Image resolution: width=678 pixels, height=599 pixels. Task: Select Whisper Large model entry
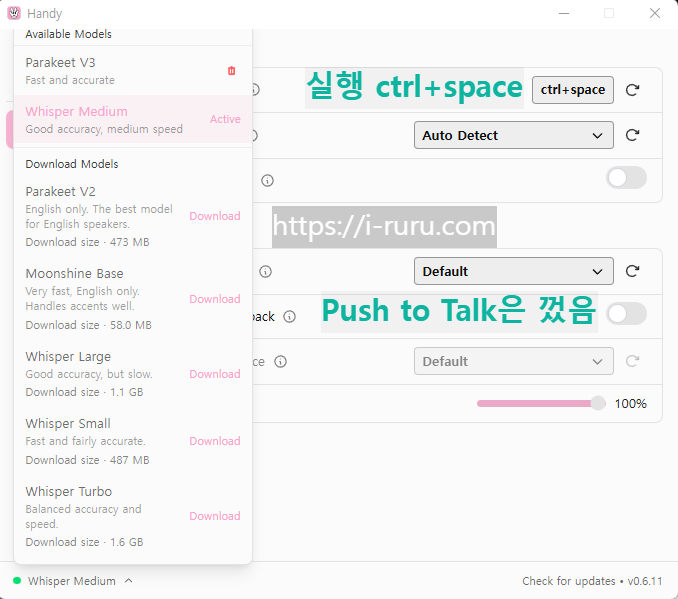[133, 374]
